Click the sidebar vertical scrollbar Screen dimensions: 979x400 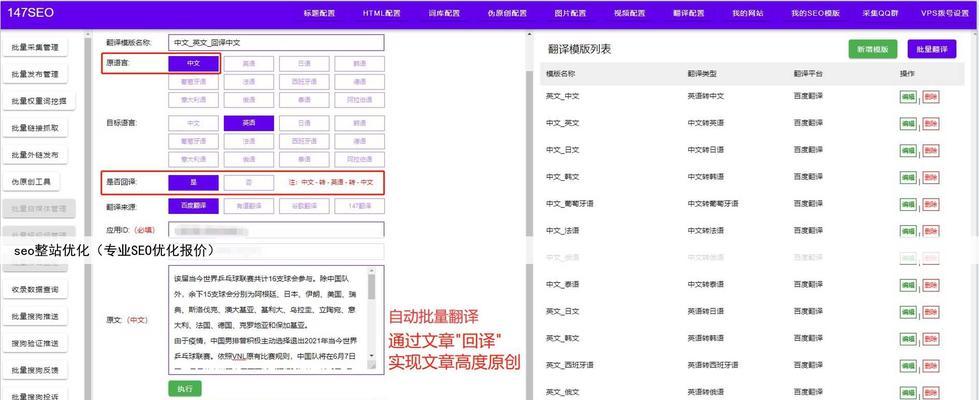(x=87, y=215)
